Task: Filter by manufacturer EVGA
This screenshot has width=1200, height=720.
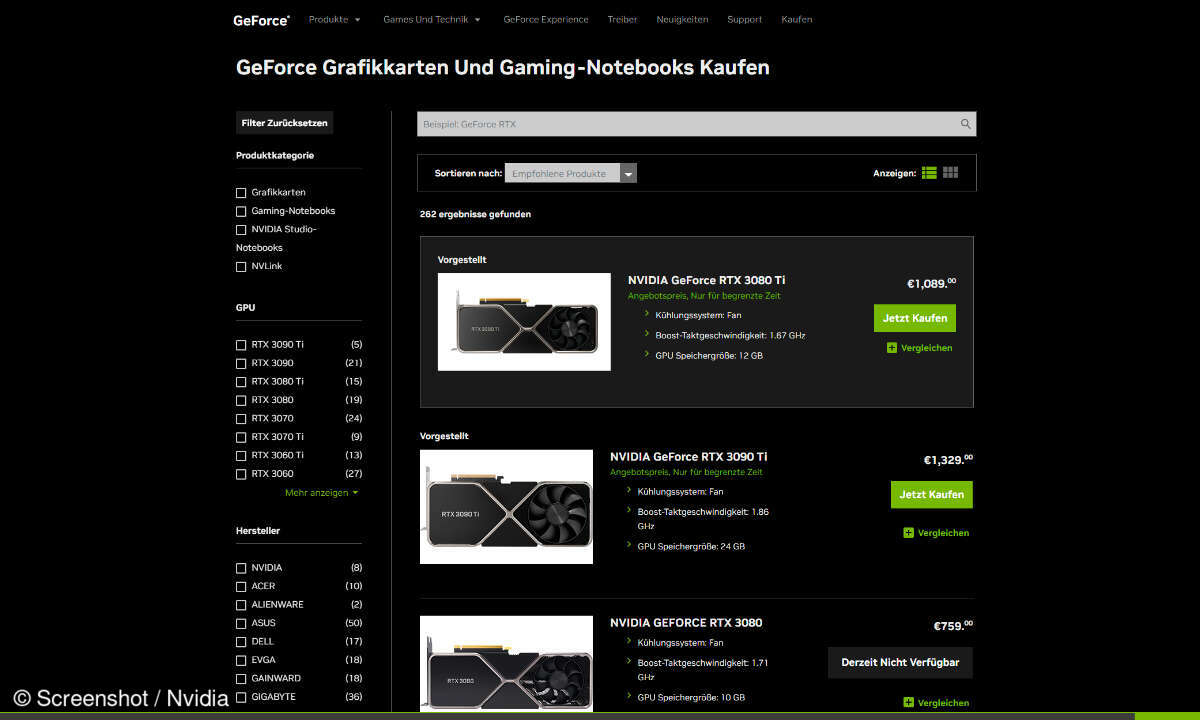Action: click(x=241, y=660)
